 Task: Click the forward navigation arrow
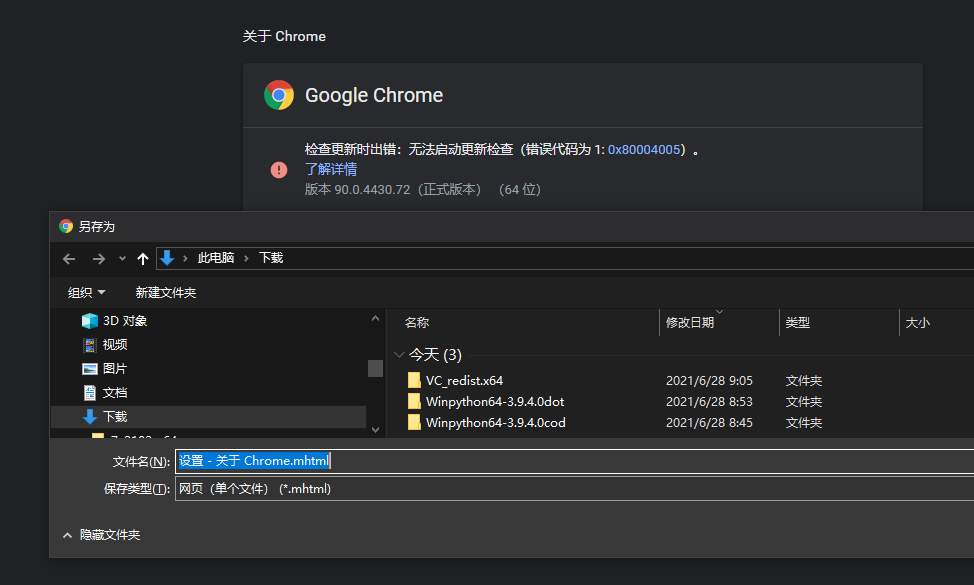98,258
